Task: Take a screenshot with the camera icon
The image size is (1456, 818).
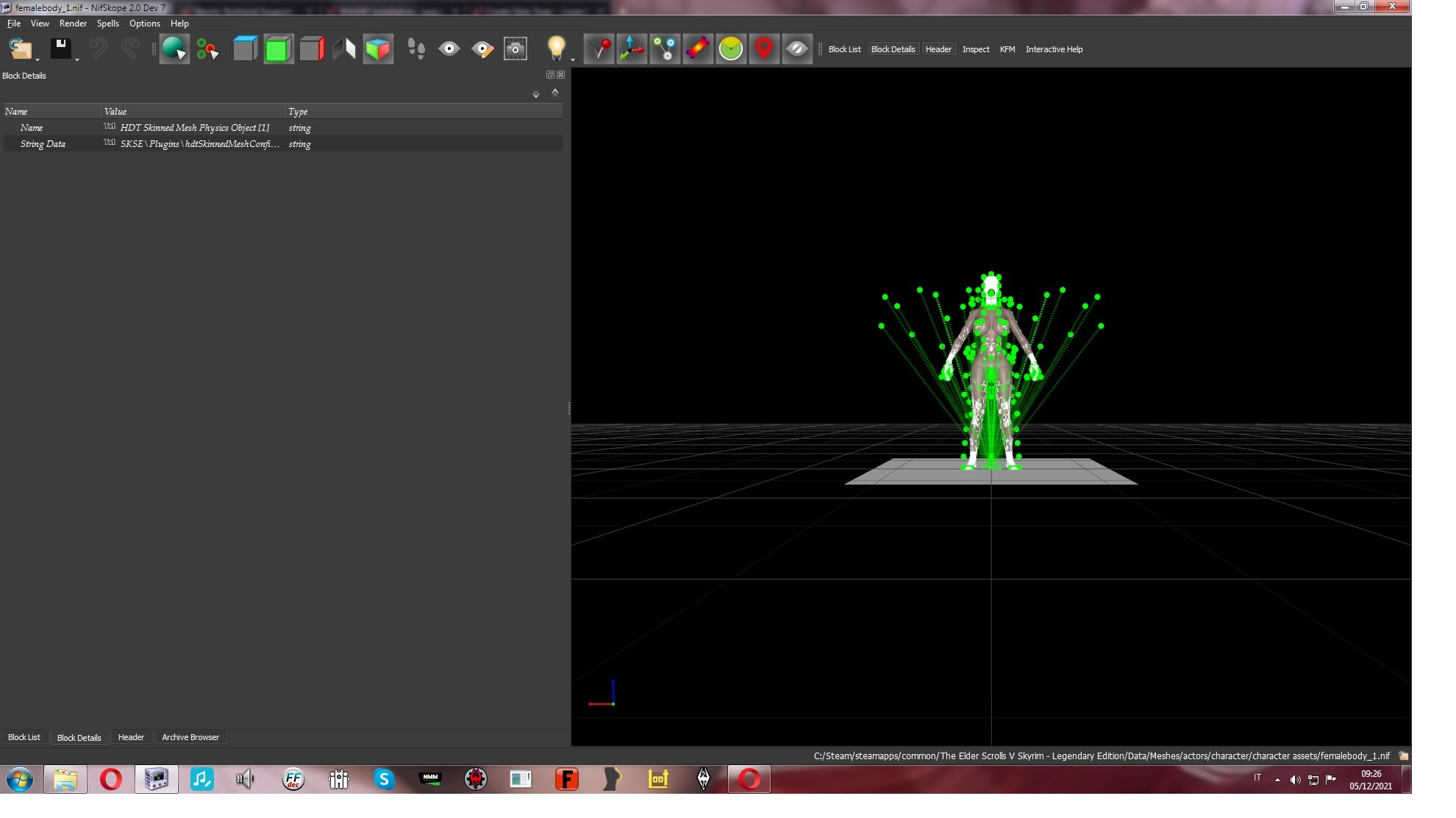Action: pyautogui.click(x=515, y=49)
